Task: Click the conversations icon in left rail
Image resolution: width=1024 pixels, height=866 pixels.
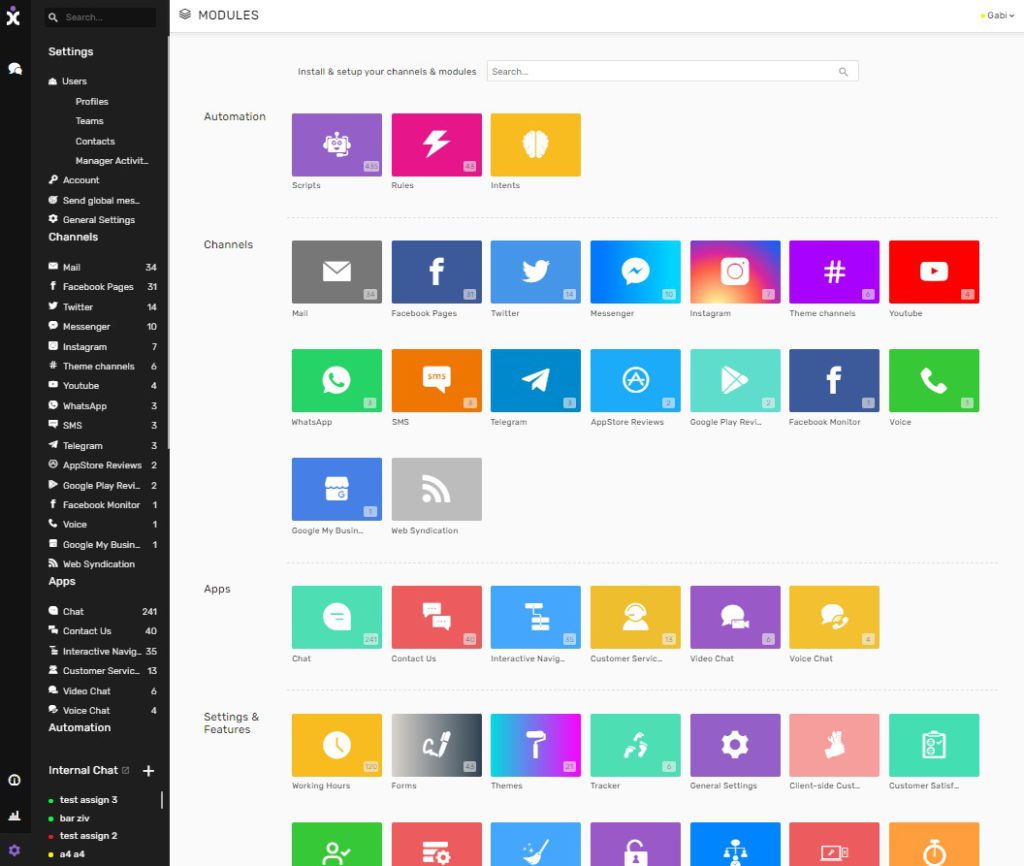Action: click(14, 69)
